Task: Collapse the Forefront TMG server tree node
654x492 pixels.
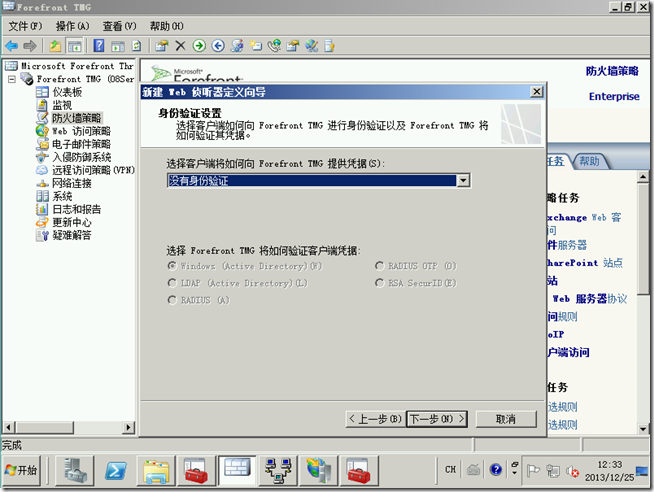Action: (x=12, y=79)
